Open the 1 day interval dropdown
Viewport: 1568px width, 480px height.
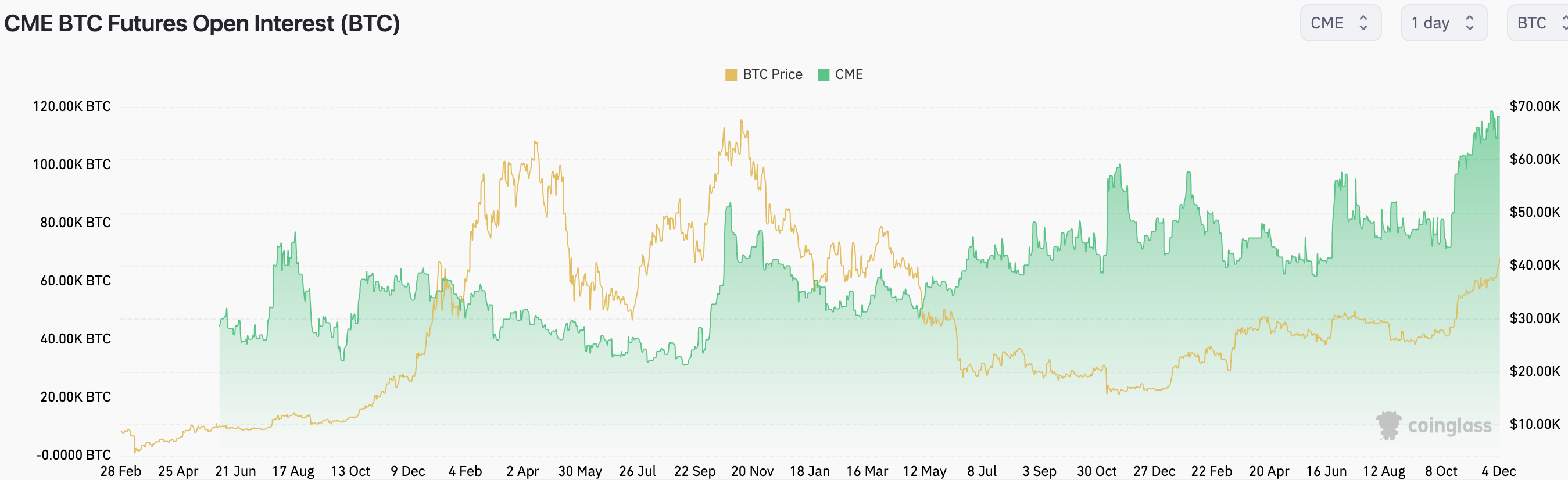1443,23
